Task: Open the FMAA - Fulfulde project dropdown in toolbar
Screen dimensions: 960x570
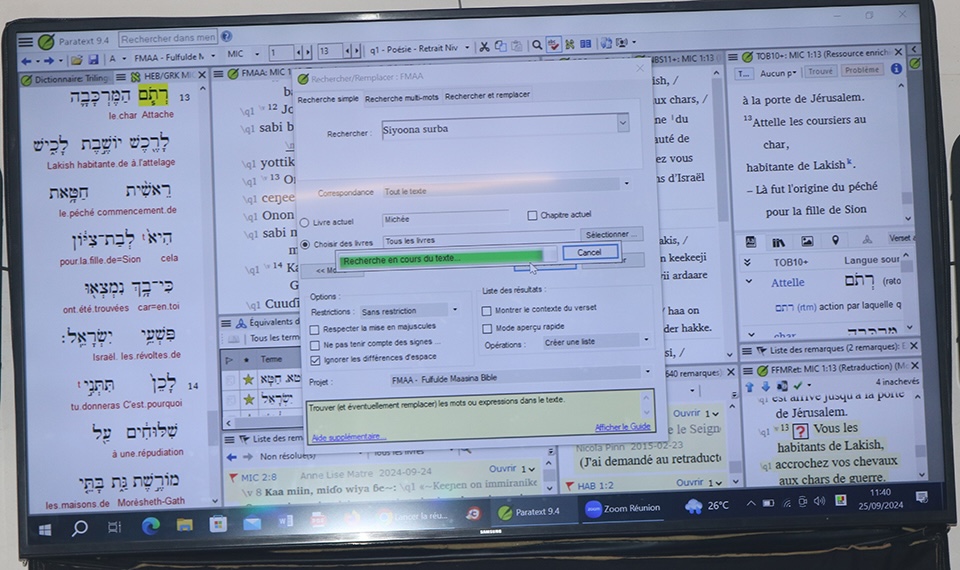Action: pyautogui.click(x=213, y=56)
